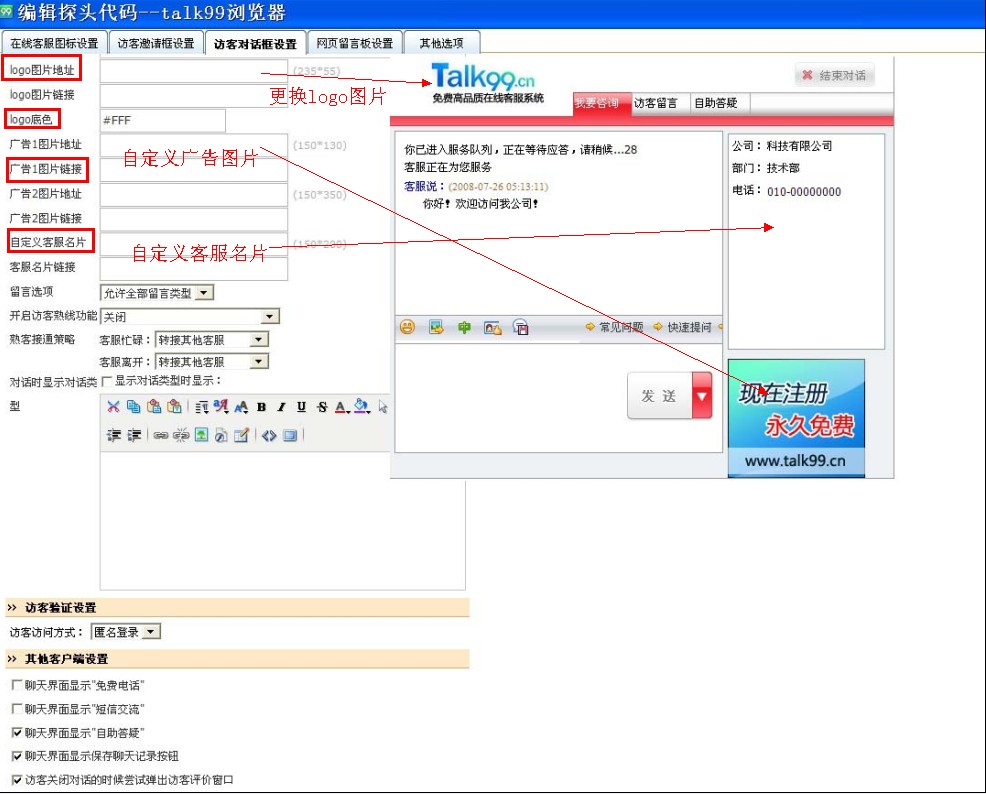The image size is (986, 794).
Task: Toggle underline formatting in the editor
Action: point(301,407)
